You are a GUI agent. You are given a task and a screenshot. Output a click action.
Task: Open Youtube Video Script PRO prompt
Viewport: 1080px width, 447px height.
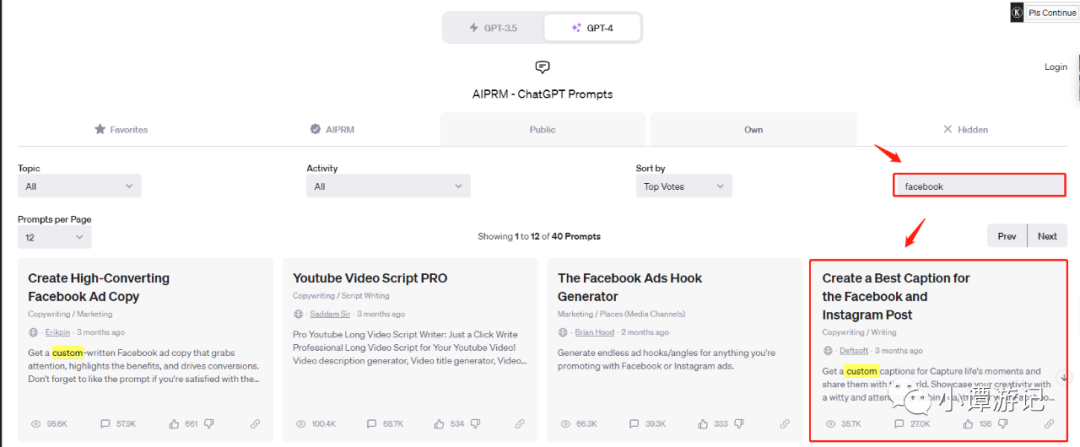(370, 278)
